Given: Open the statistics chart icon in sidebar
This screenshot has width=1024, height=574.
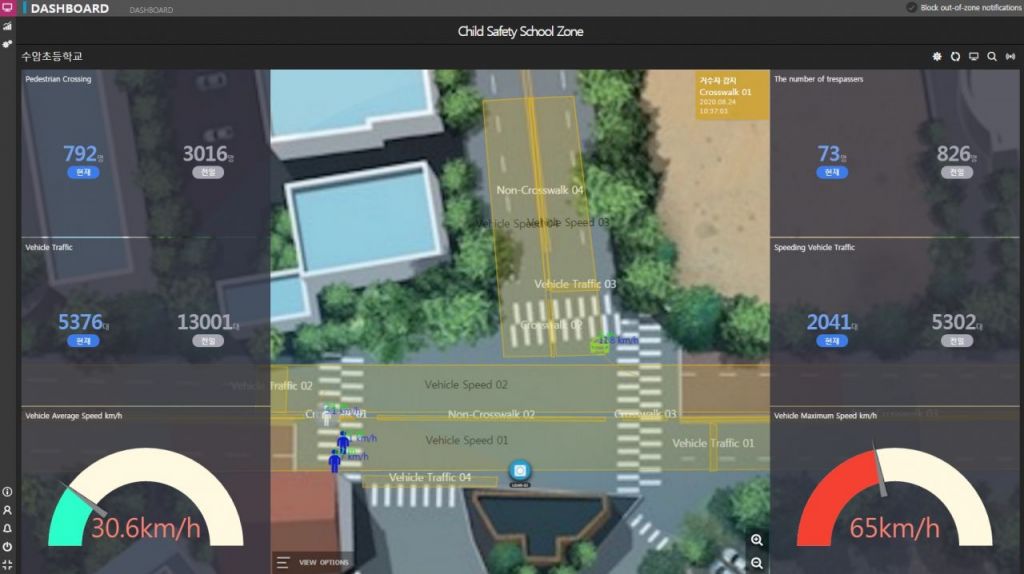Looking at the screenshot, I should point(7,27).
